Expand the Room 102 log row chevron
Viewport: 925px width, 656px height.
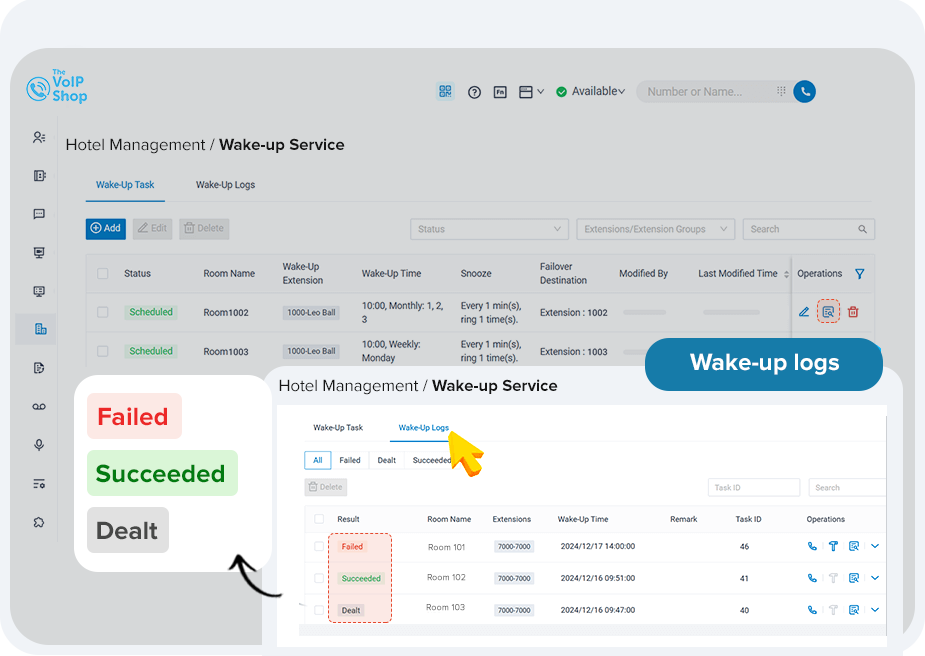coord(875,578)
